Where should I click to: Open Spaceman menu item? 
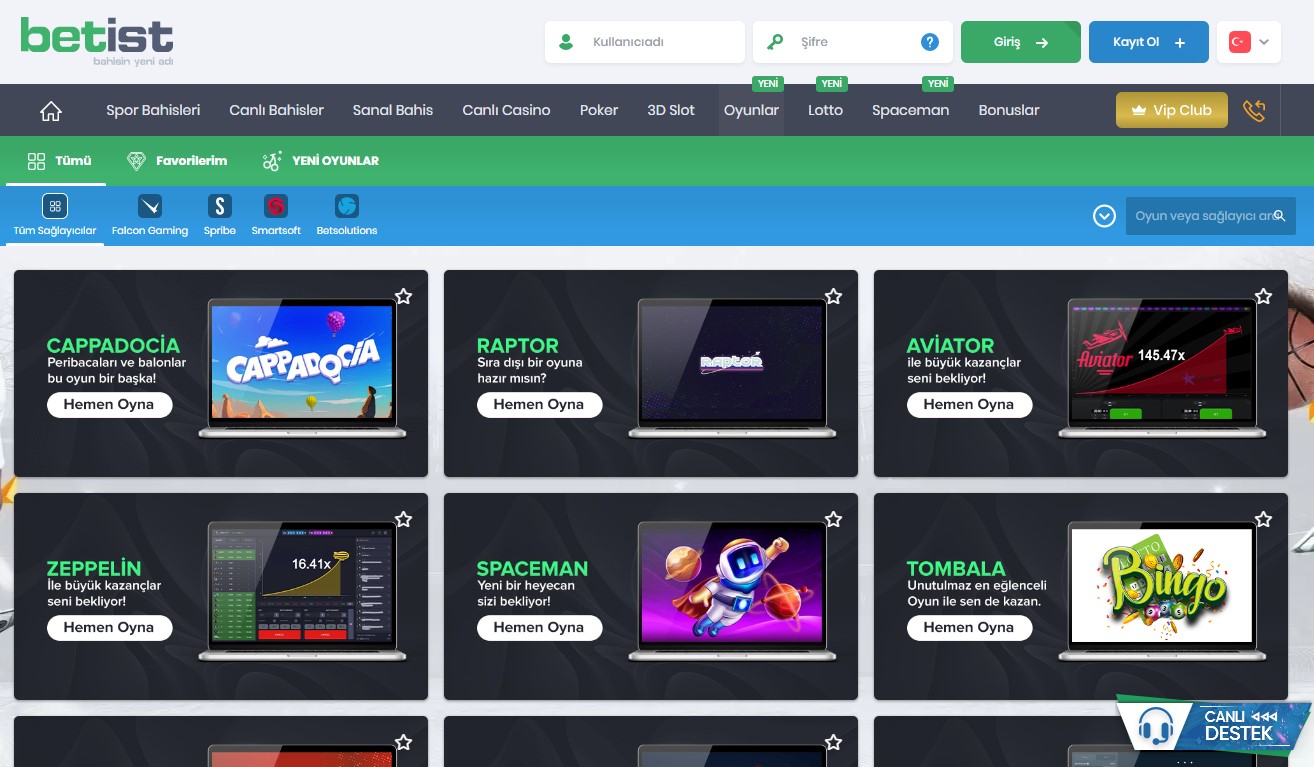tap(910, 110)
